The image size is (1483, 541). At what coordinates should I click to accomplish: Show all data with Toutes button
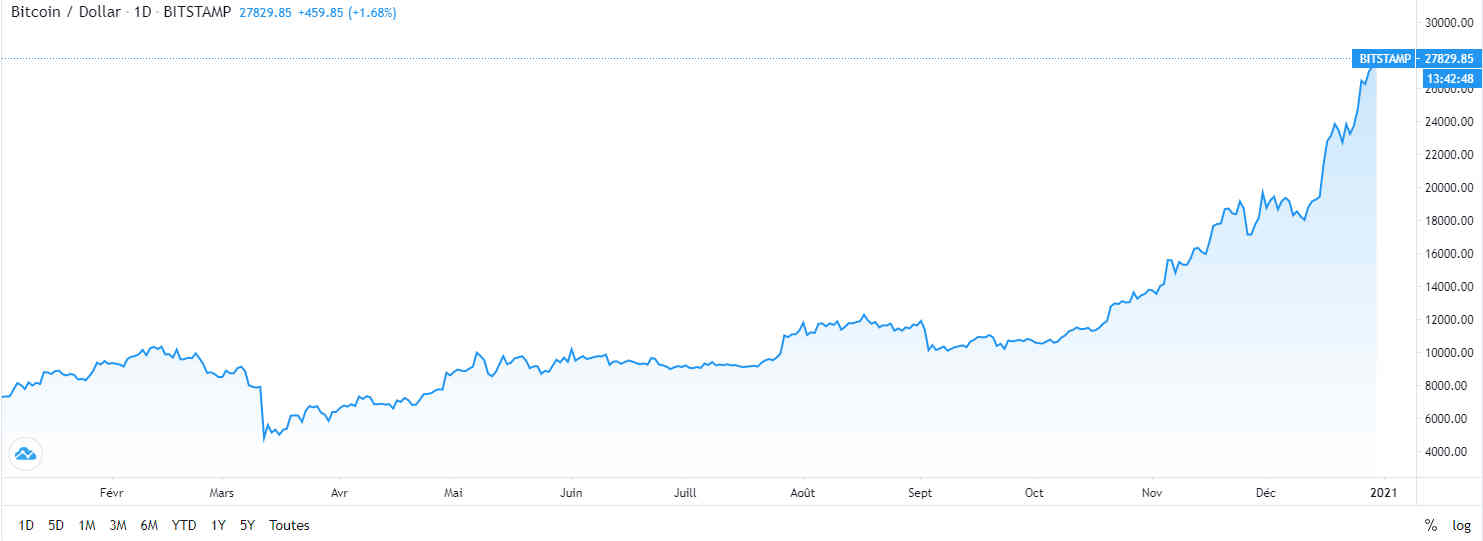(289, 525)
